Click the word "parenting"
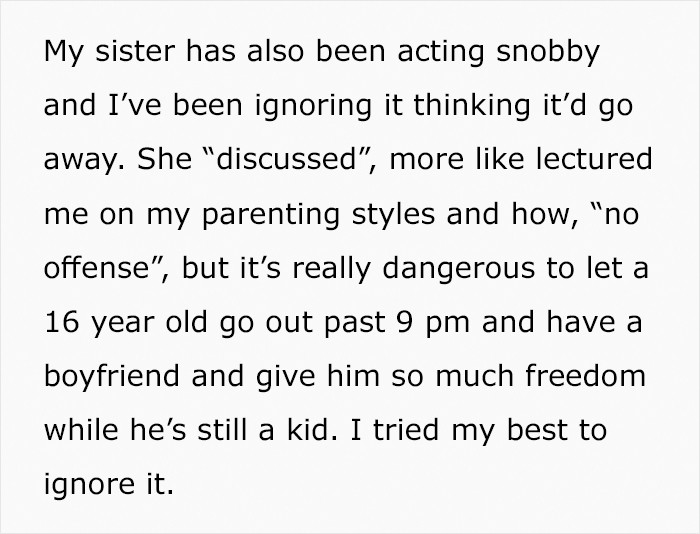Image resolution: width=700 pixels, height=534 pixels. (271, 215)
